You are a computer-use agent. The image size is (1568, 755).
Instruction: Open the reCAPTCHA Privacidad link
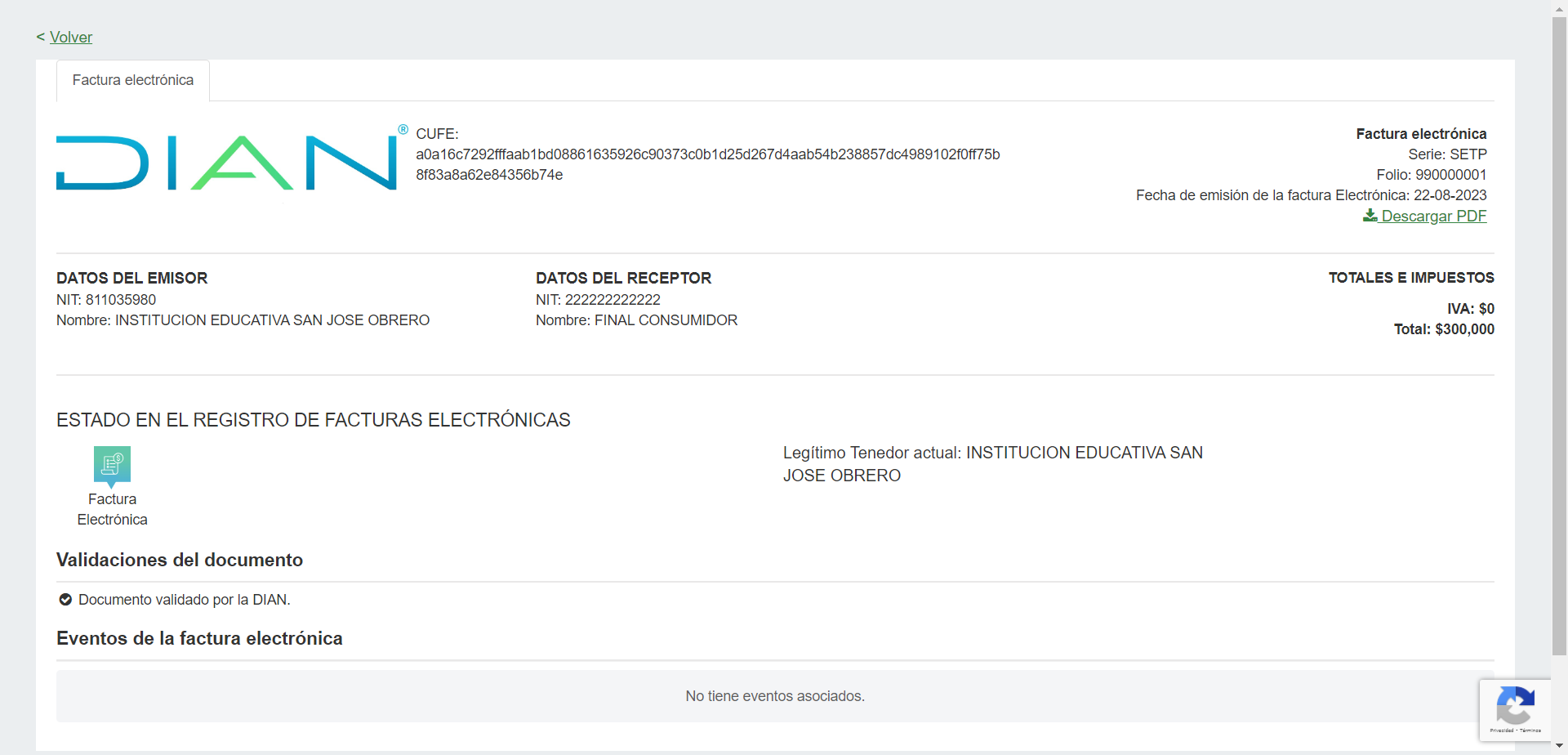click(1501, 730)
